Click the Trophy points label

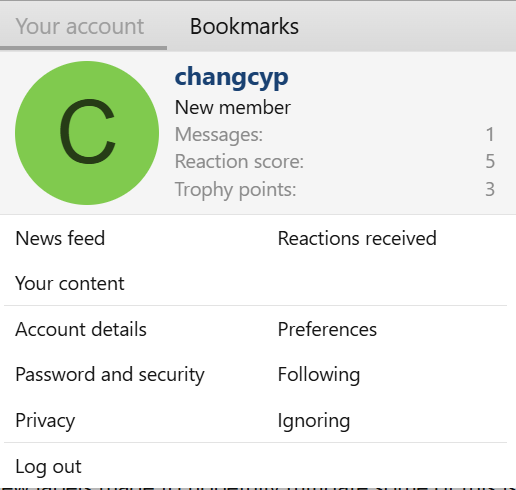pos(235,190)
